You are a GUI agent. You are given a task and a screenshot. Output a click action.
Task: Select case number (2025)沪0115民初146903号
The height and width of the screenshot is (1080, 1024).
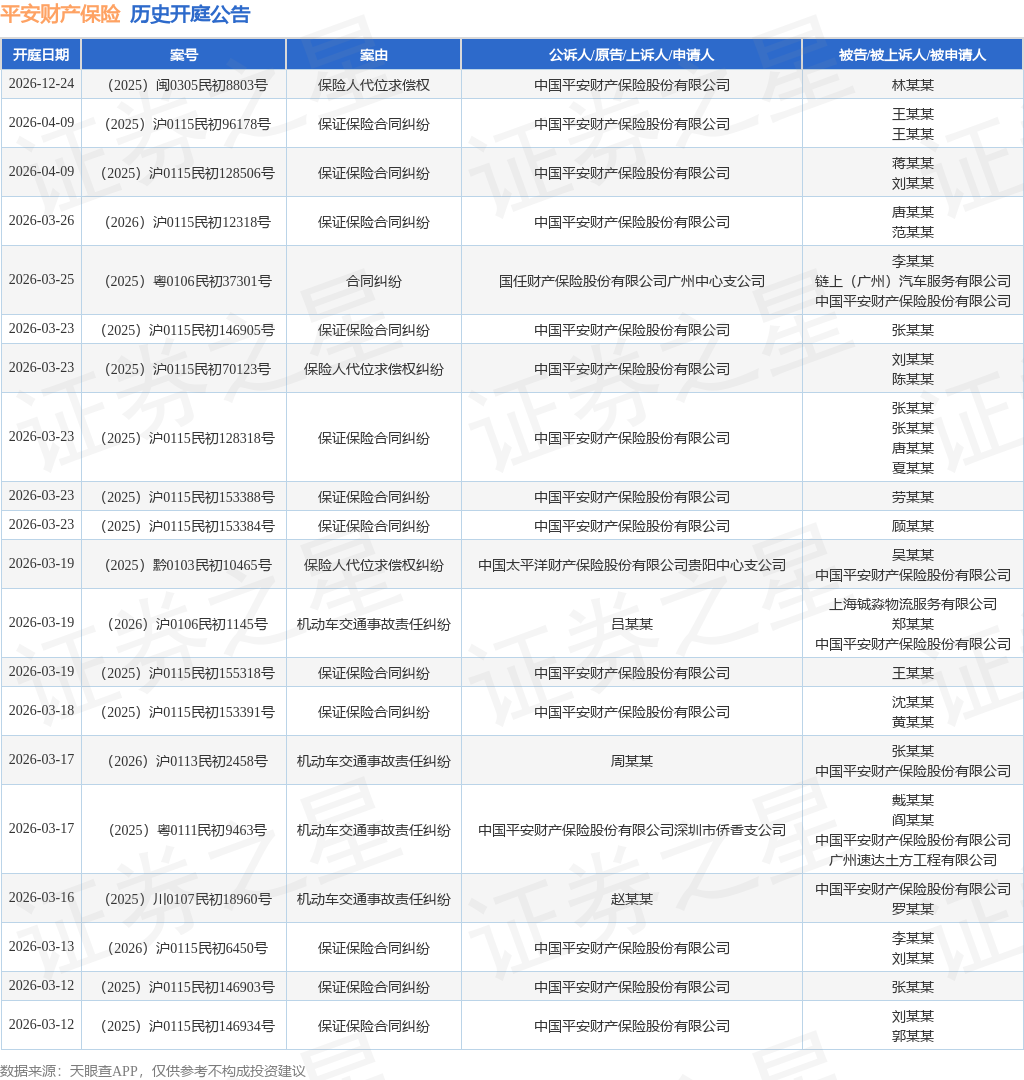184,988
